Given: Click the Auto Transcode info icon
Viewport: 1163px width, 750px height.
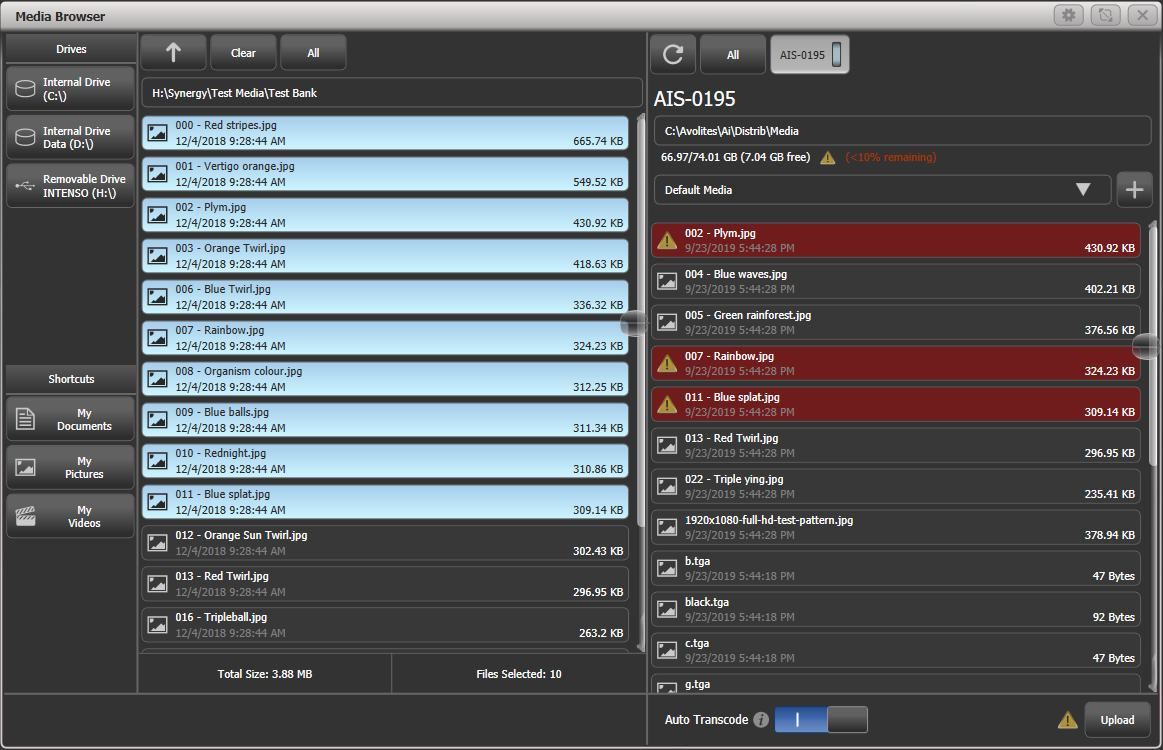Looking at the screenshot, I should pos(761,720).
